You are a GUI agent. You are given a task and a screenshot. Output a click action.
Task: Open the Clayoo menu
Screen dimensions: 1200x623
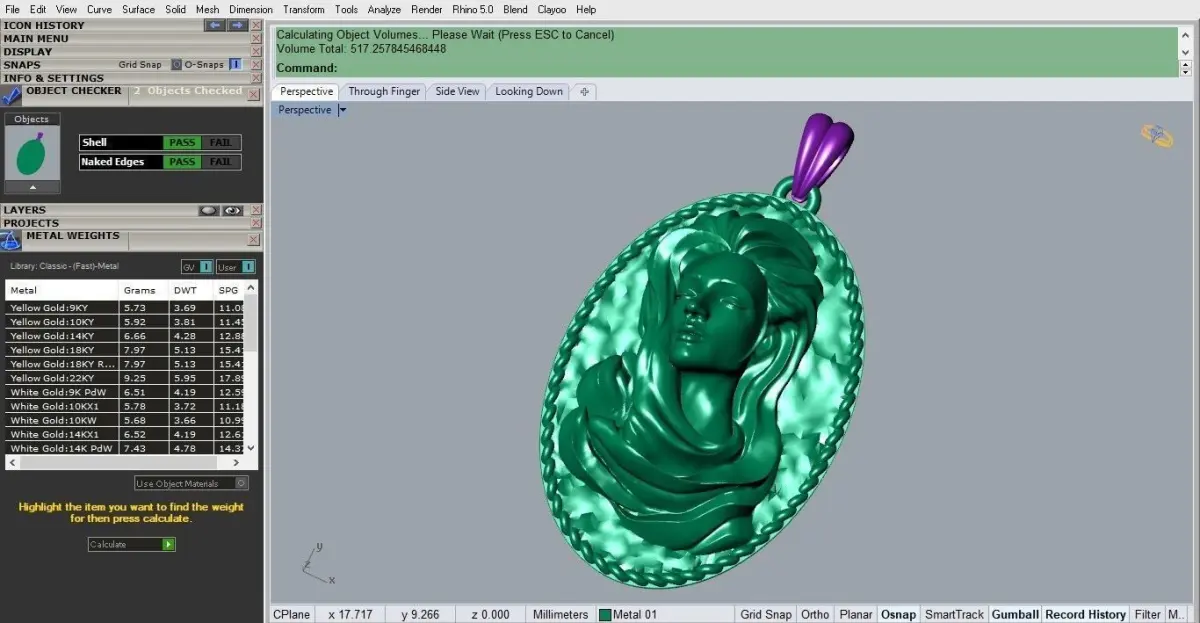551,9
